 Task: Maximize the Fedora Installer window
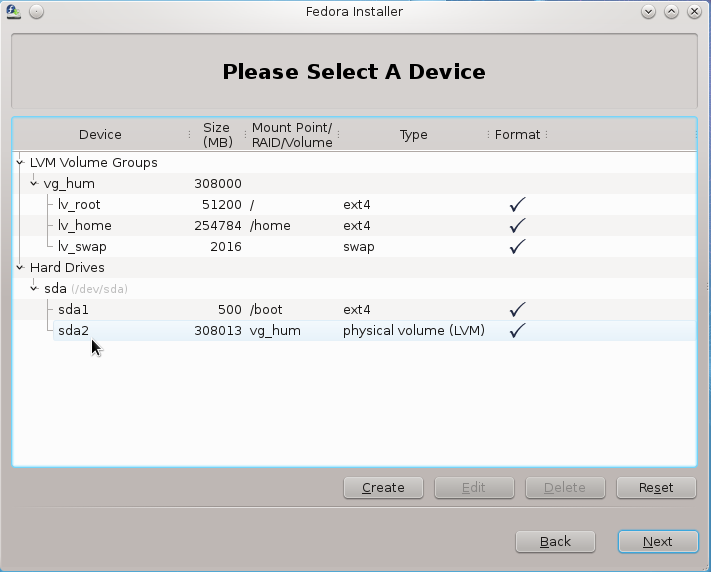[x=672, y=12]
